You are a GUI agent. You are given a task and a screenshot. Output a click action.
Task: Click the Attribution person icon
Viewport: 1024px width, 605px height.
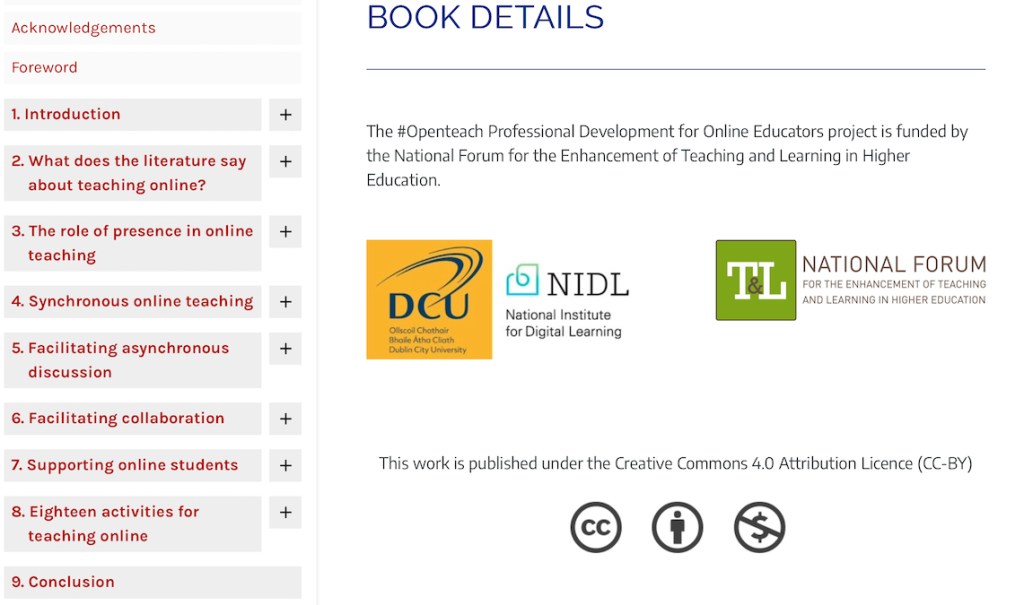(677, 528)
